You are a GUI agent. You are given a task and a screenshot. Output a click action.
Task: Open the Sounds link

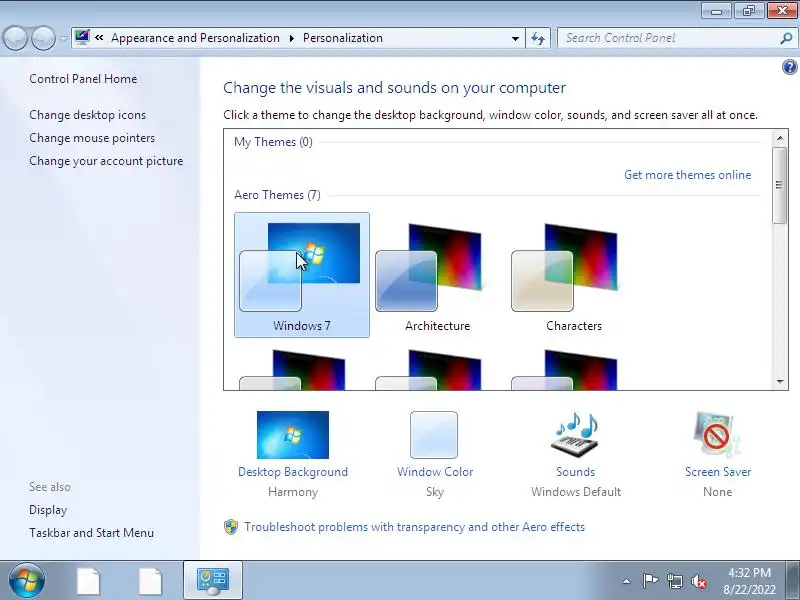pos(576,472)
